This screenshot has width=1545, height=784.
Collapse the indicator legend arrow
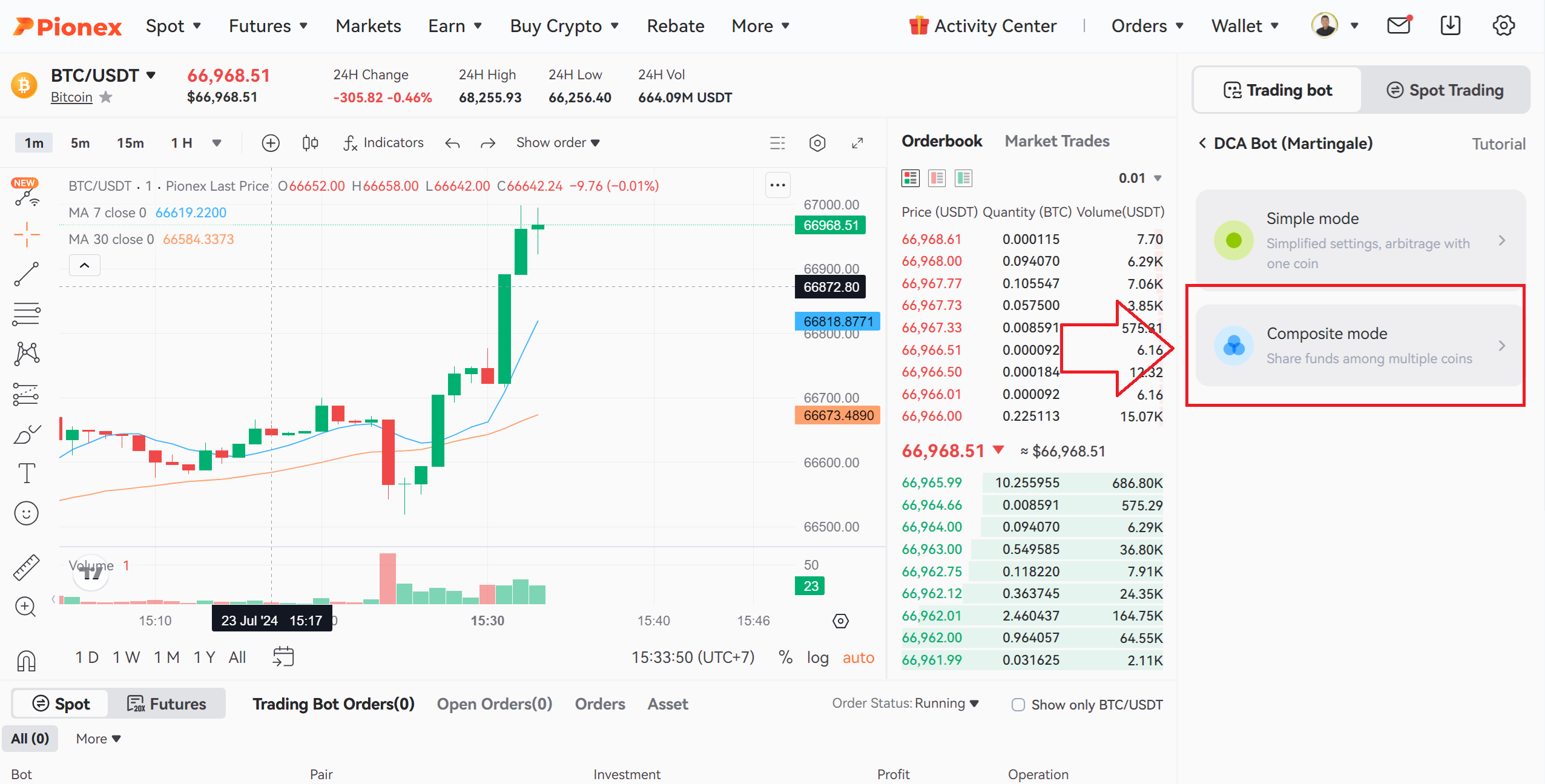(85, 265)
